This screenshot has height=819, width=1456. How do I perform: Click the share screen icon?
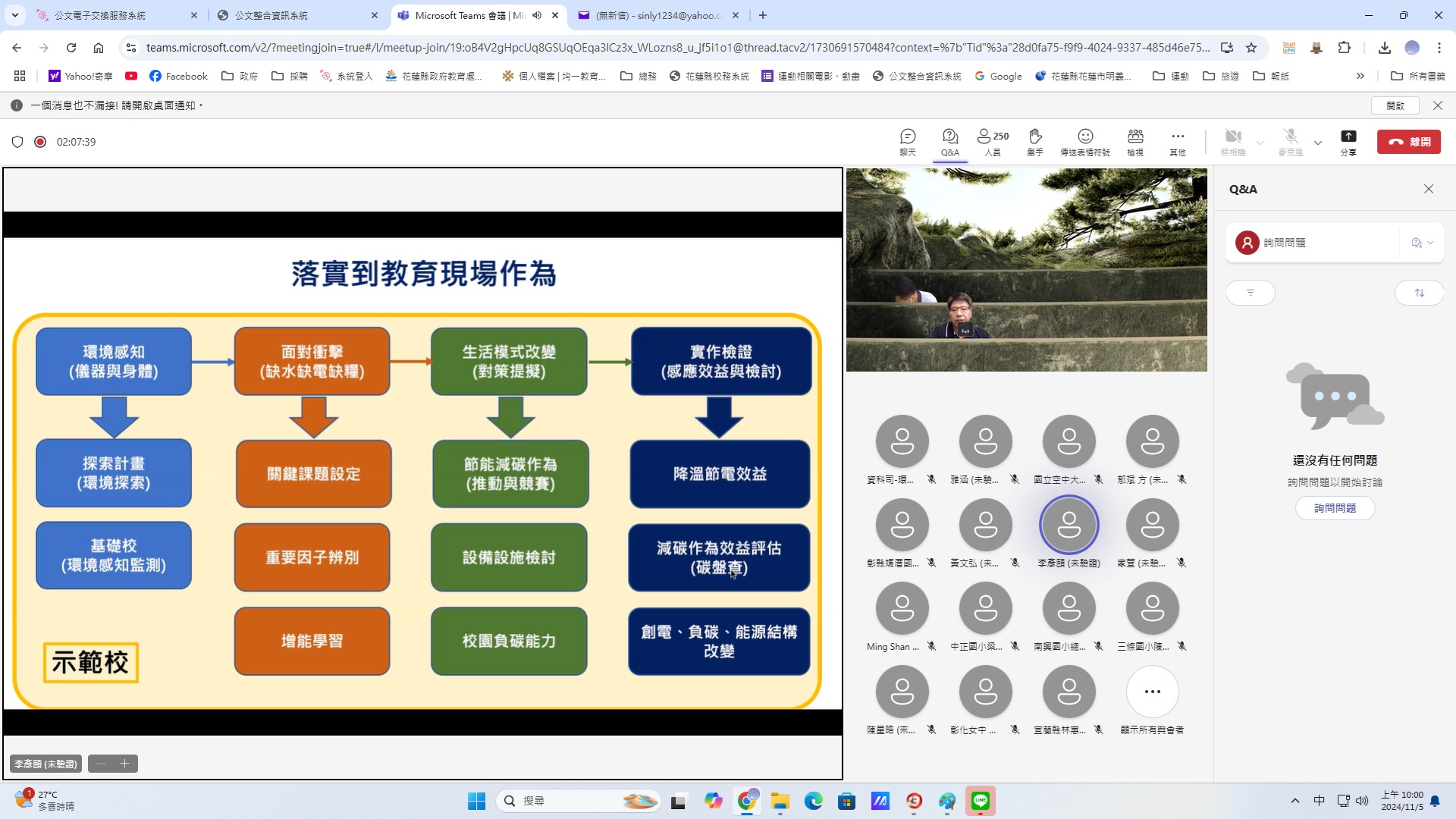tap(1348, 141)
